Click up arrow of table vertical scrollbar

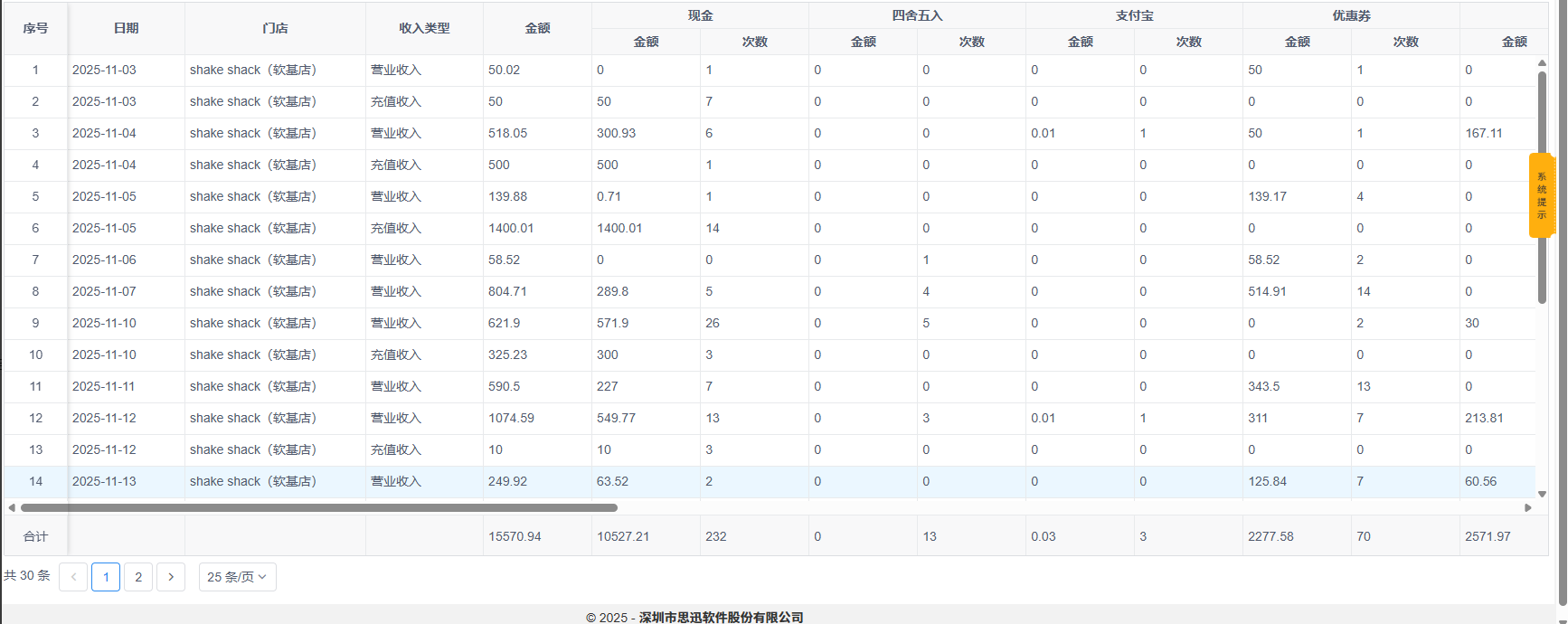(1542, 65)
